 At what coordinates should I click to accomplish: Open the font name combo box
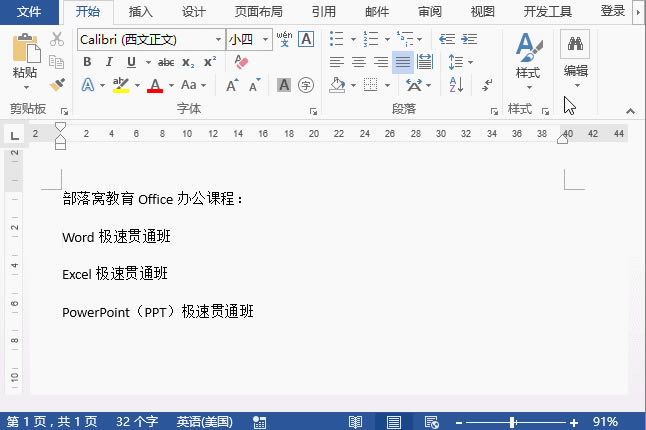click(x=151, y=40)
